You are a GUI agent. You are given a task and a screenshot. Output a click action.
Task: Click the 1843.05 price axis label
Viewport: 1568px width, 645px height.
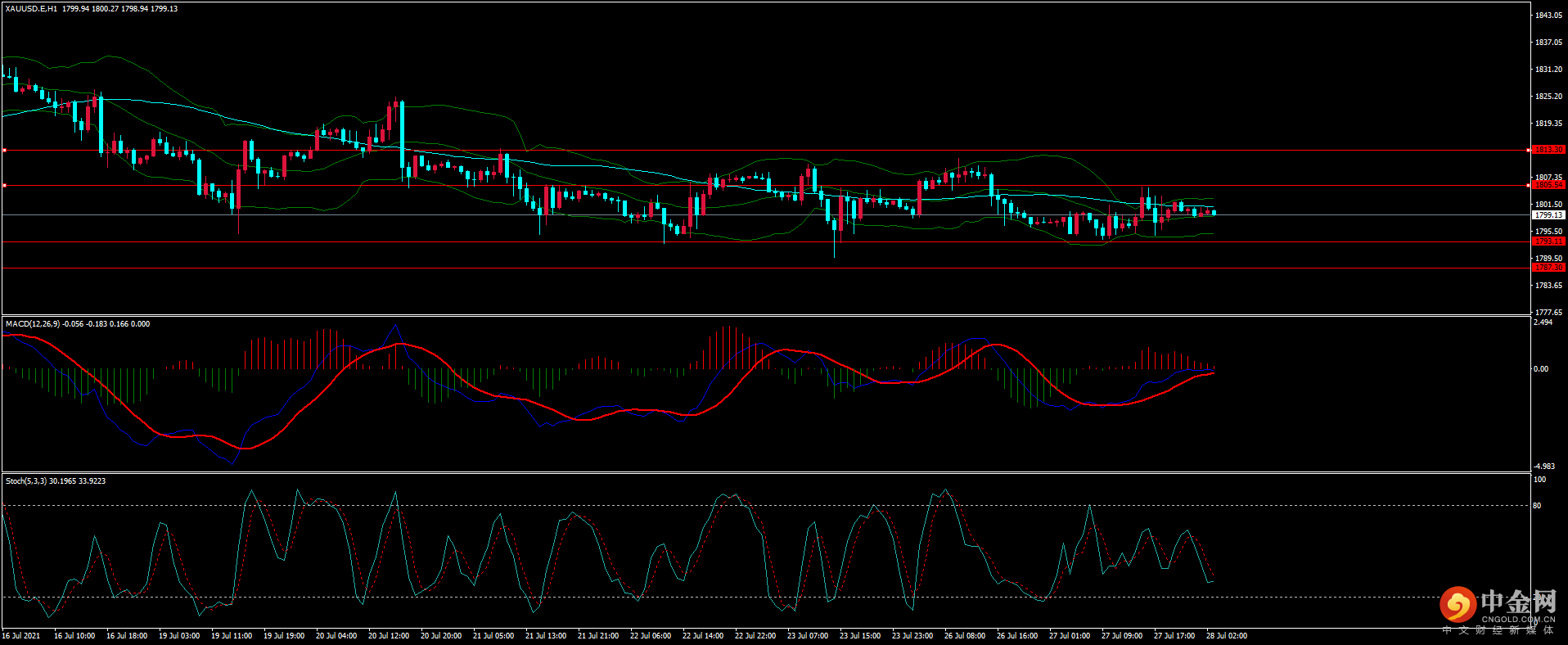pyautogui.click(x=1548, y=16)
